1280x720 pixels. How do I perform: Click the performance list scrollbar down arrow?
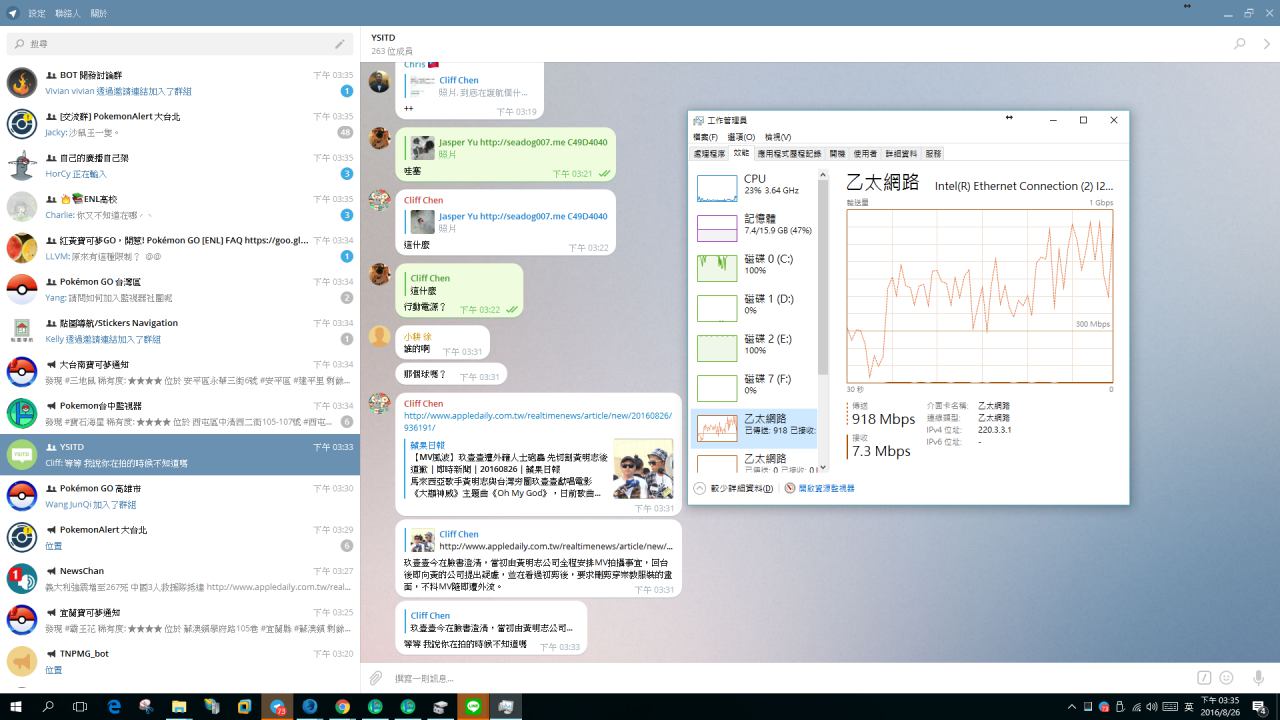(823, 466)
